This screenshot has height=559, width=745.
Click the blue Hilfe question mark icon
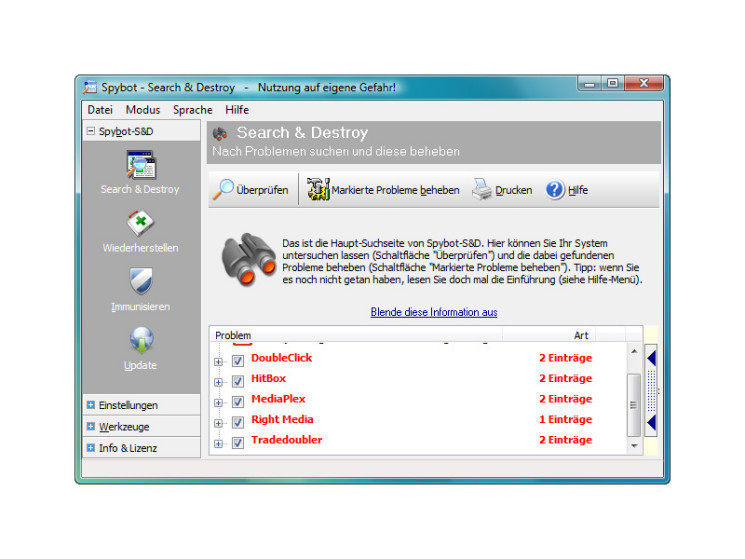(x=554, y=189)
